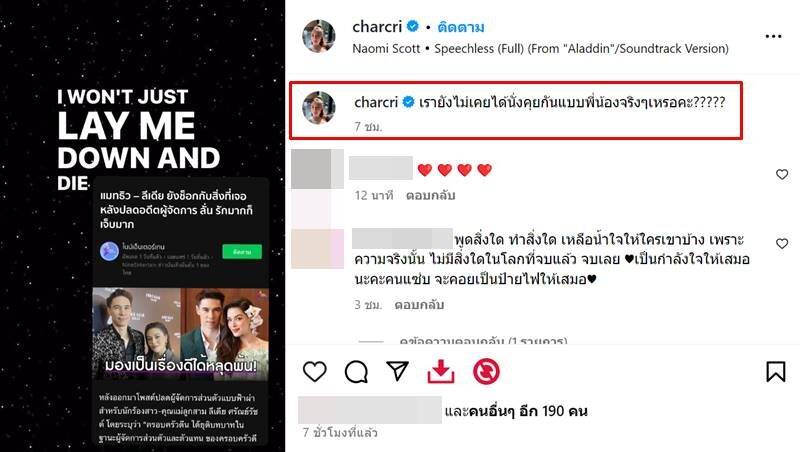This screenshot has height=452, width=800.
Task: Open charcri avatar beside the caption
Action: (x=319, y=108)
